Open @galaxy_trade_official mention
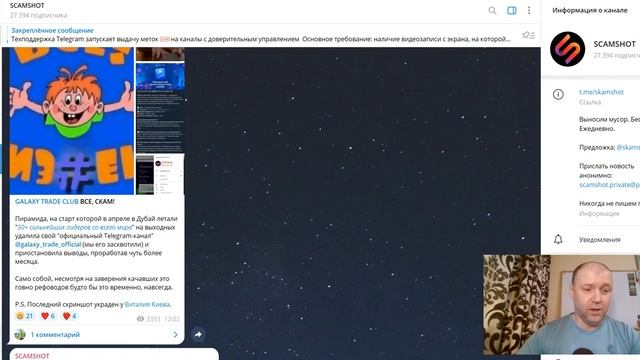The width and height of the screenshot is (640, 360). coord(48,244)
